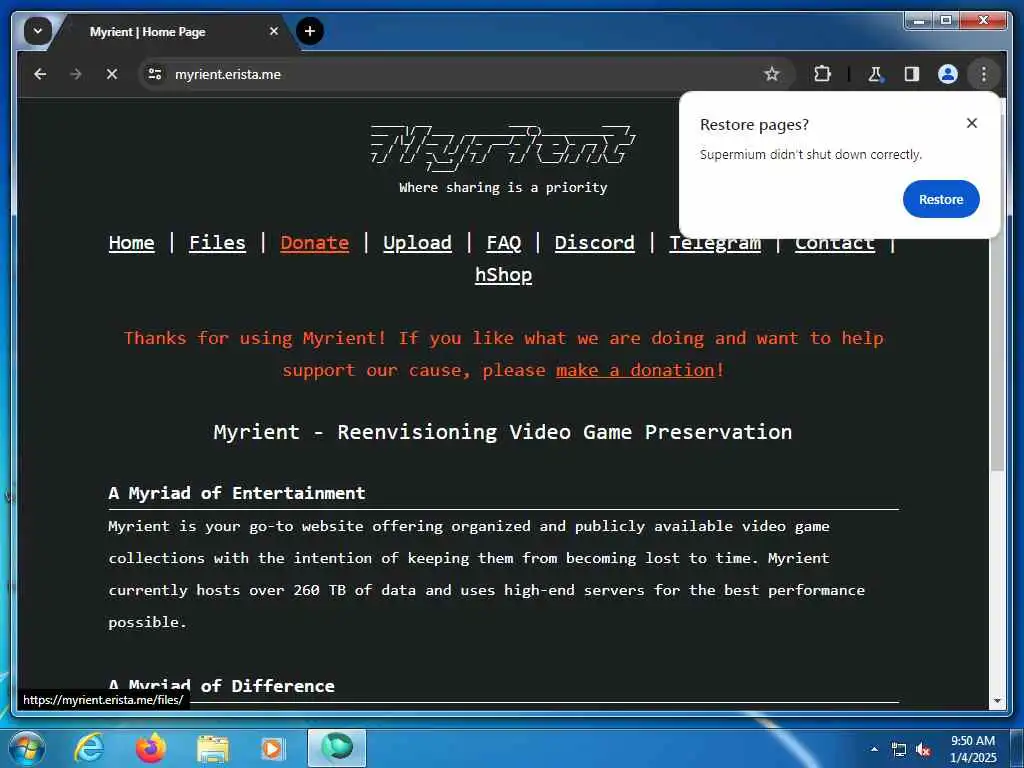Open the clock showing 9:50 AM
The width and height of the screenshot is (1024, 768).
click(973, 749)
